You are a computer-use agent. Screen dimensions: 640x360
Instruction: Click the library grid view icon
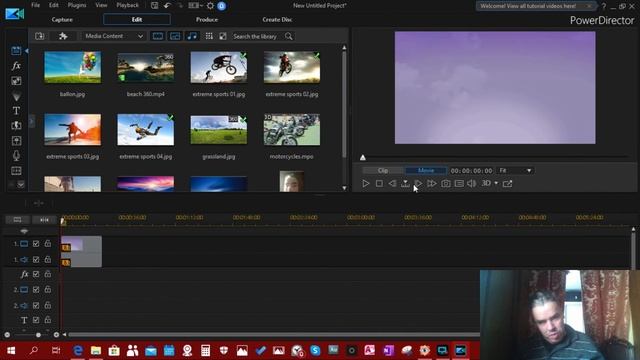click(x=209, y=36)
